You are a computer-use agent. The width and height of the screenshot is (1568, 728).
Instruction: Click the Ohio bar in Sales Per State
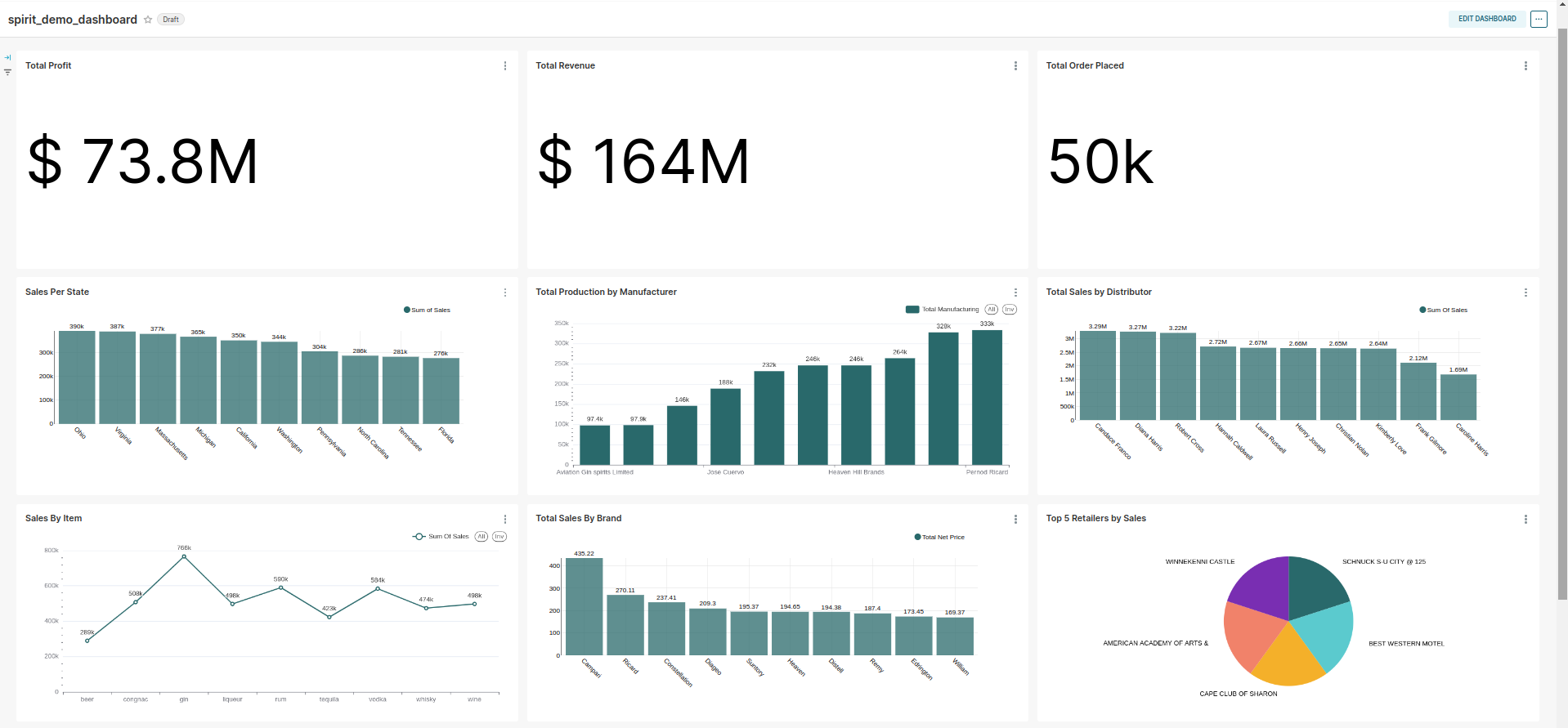(77, 377)
